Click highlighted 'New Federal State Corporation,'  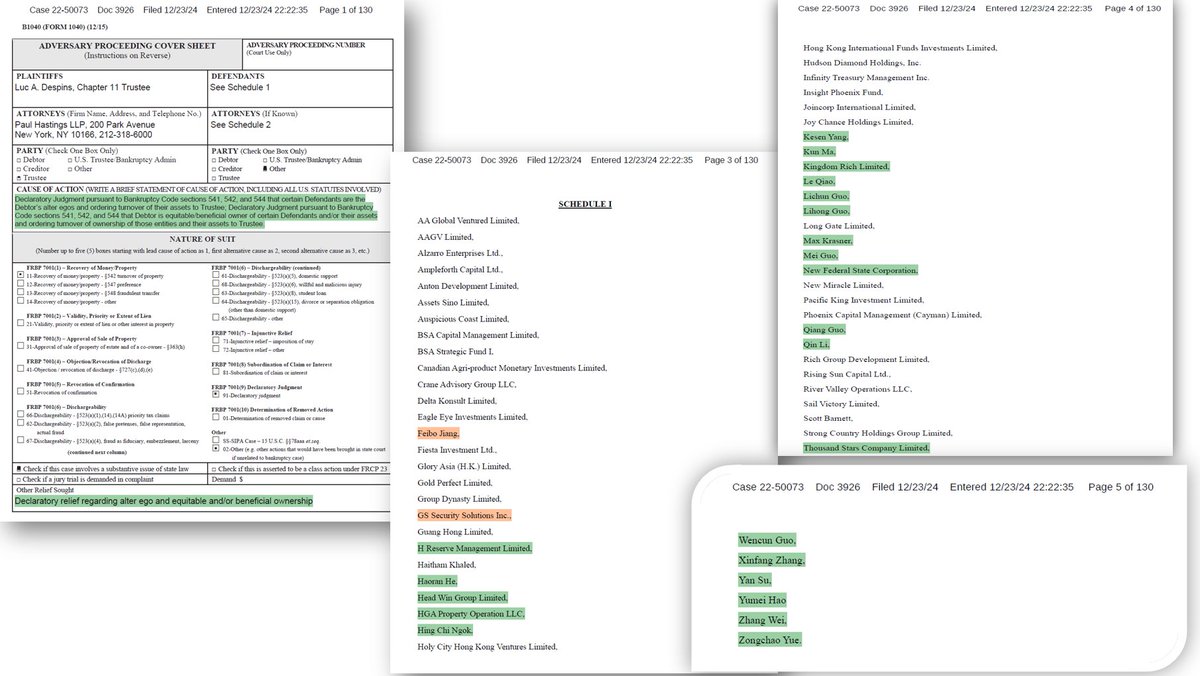point(860,270)
